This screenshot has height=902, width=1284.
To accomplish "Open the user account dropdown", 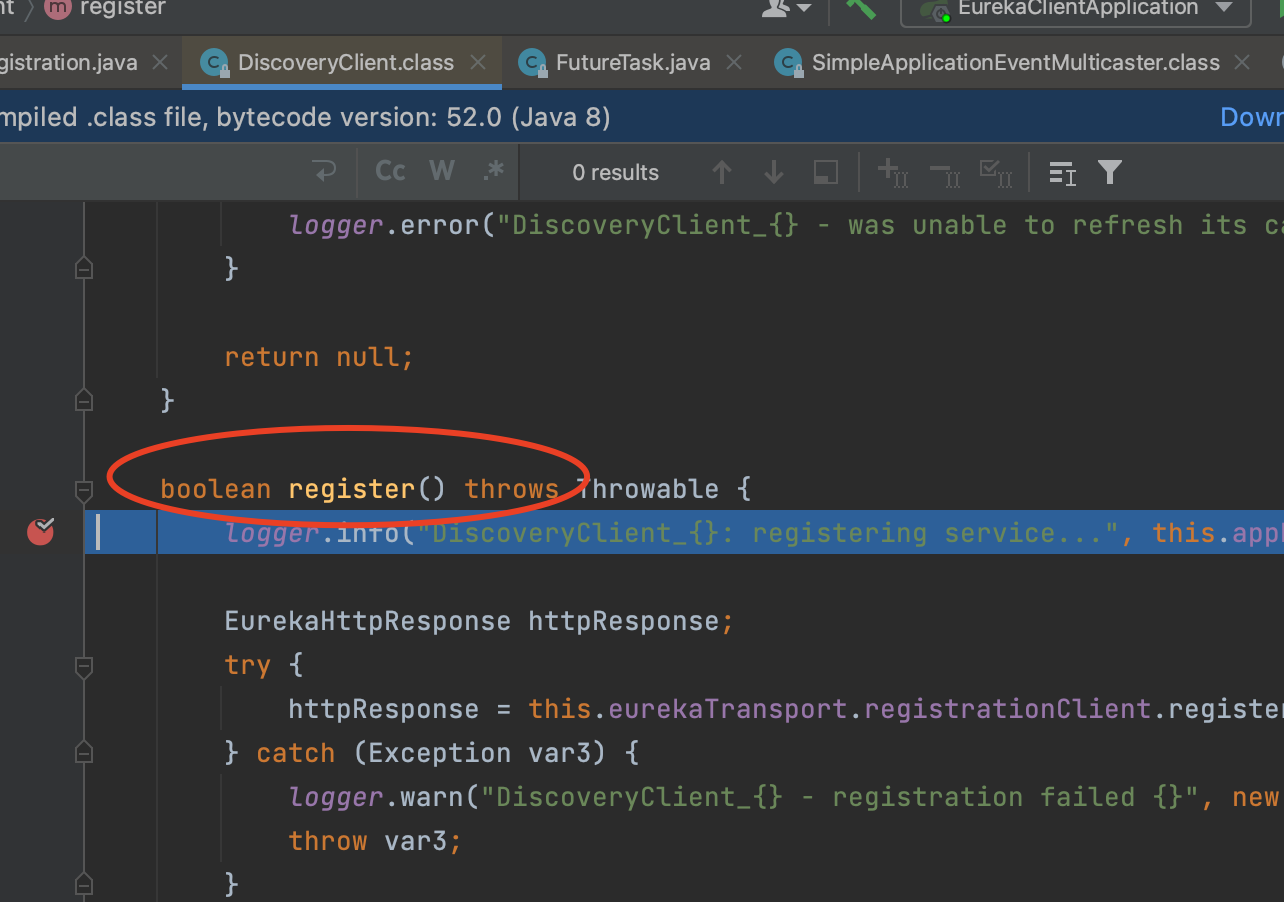I will (x=787, y=8).
